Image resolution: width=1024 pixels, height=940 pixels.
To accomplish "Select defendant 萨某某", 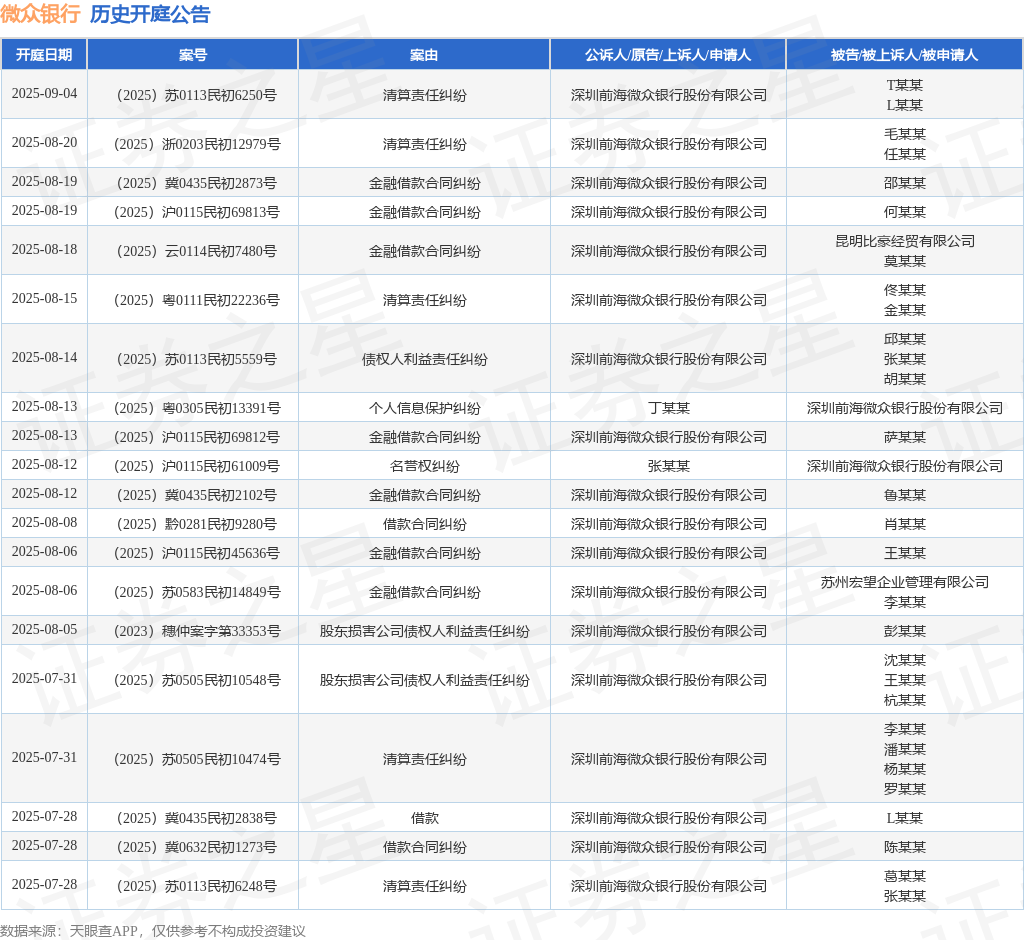I will 904,437.
